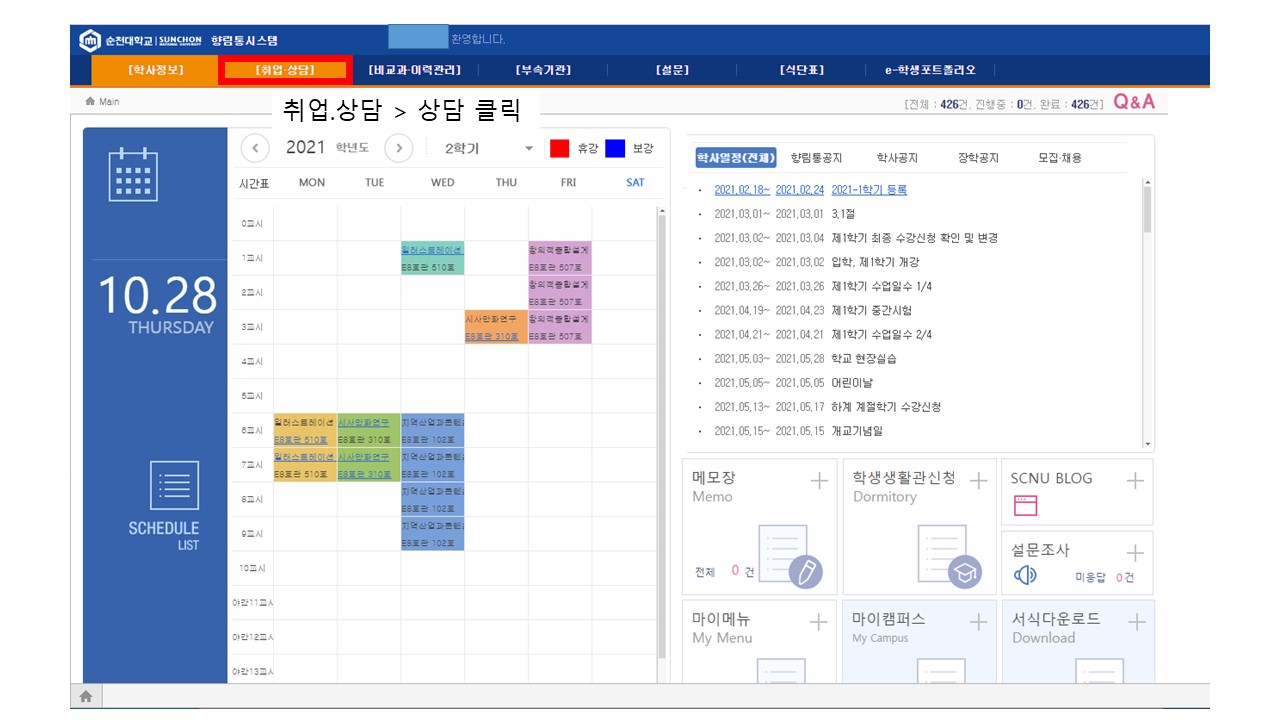Click the Dormitory plus icon

coord(978,481)
